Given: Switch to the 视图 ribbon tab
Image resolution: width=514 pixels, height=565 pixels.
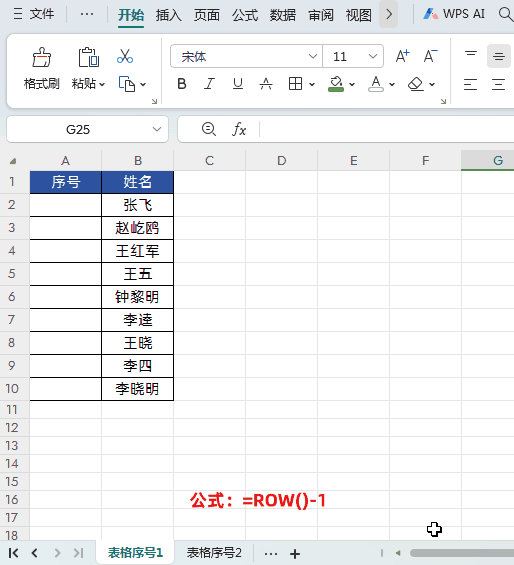Looking at the screenshot, I should (359, 15).
